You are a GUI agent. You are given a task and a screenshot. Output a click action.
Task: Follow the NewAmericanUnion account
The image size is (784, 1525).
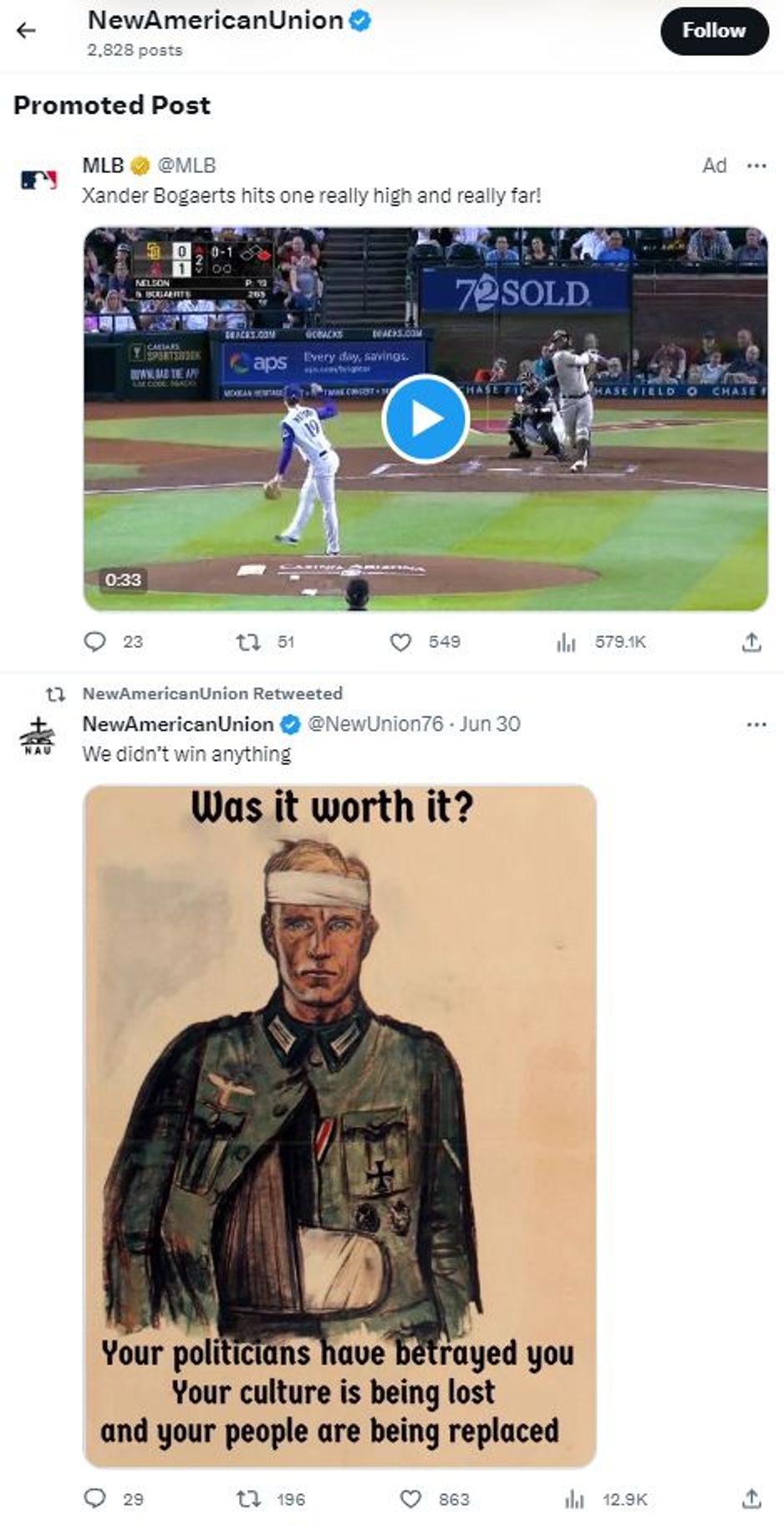pyautogui.click(x=715, y=31)
